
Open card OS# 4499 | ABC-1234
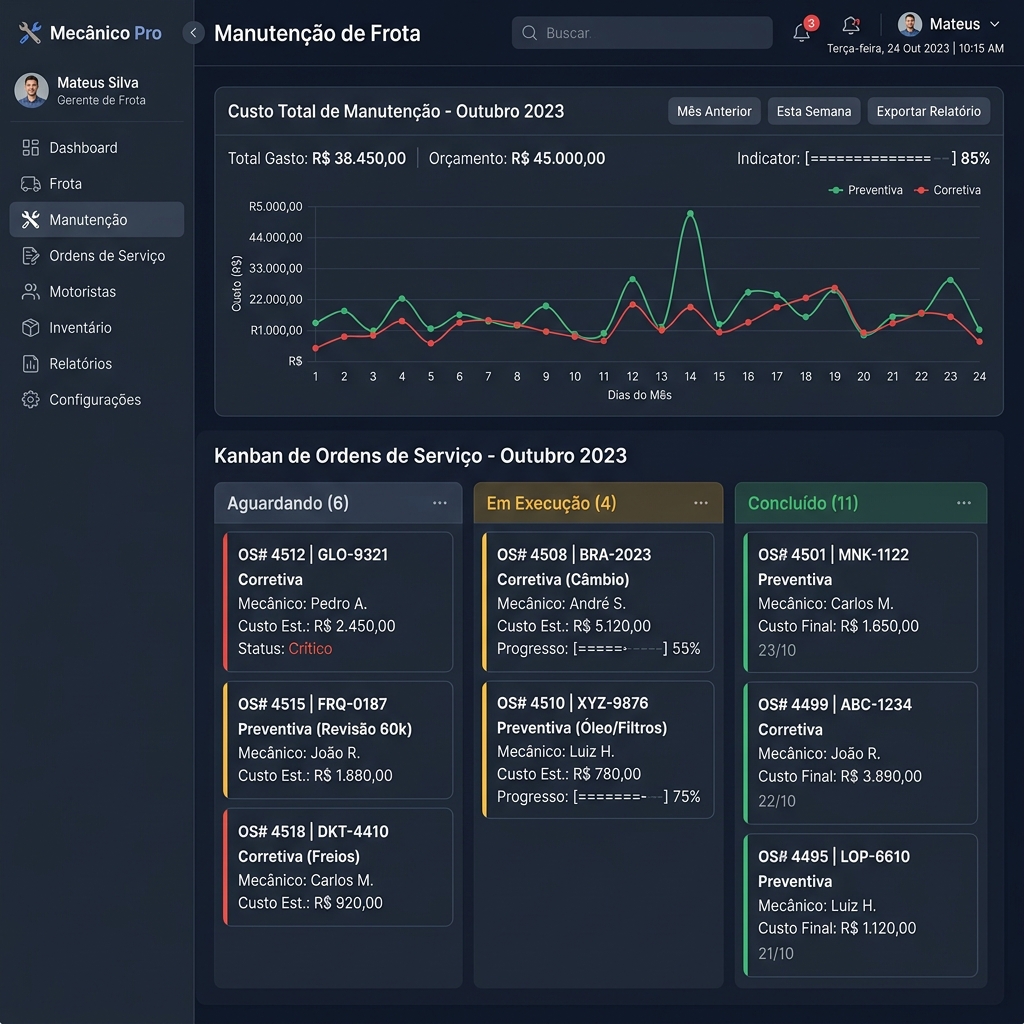tap(860, 753)
